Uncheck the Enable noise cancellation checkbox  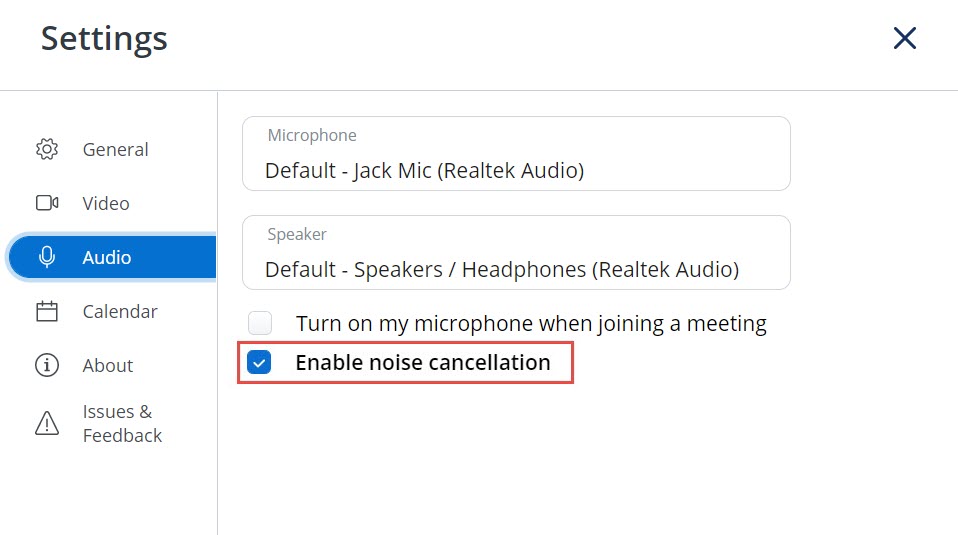[259, 362]
